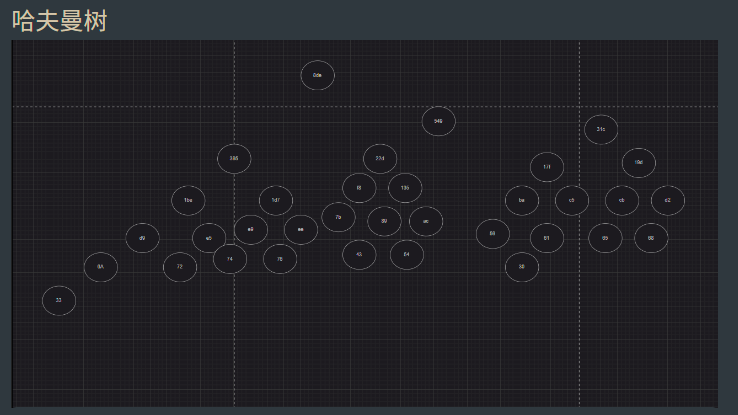Click the node labeled d9
The image size is (738, 415).
[142, 238]
